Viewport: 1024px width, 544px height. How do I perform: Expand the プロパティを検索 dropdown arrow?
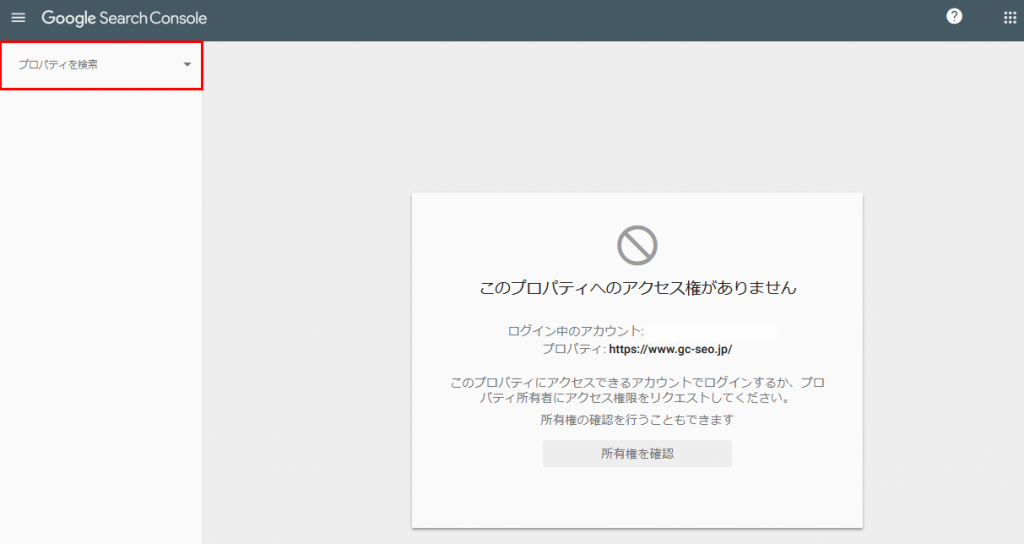(x=187, y=65)
